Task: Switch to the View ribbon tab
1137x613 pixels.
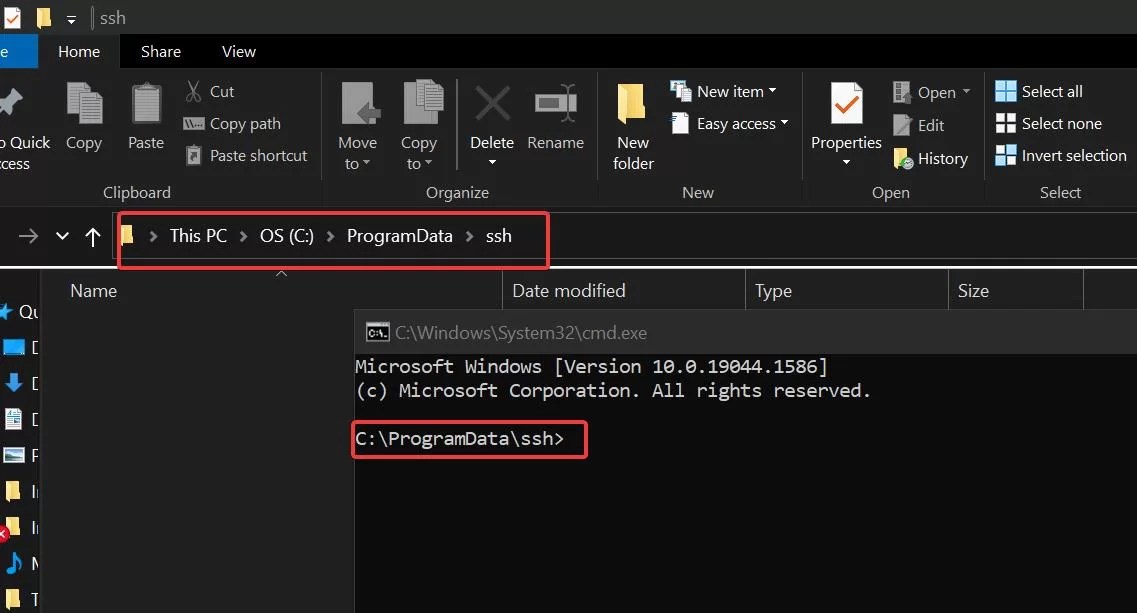Action: click(239, 52)
